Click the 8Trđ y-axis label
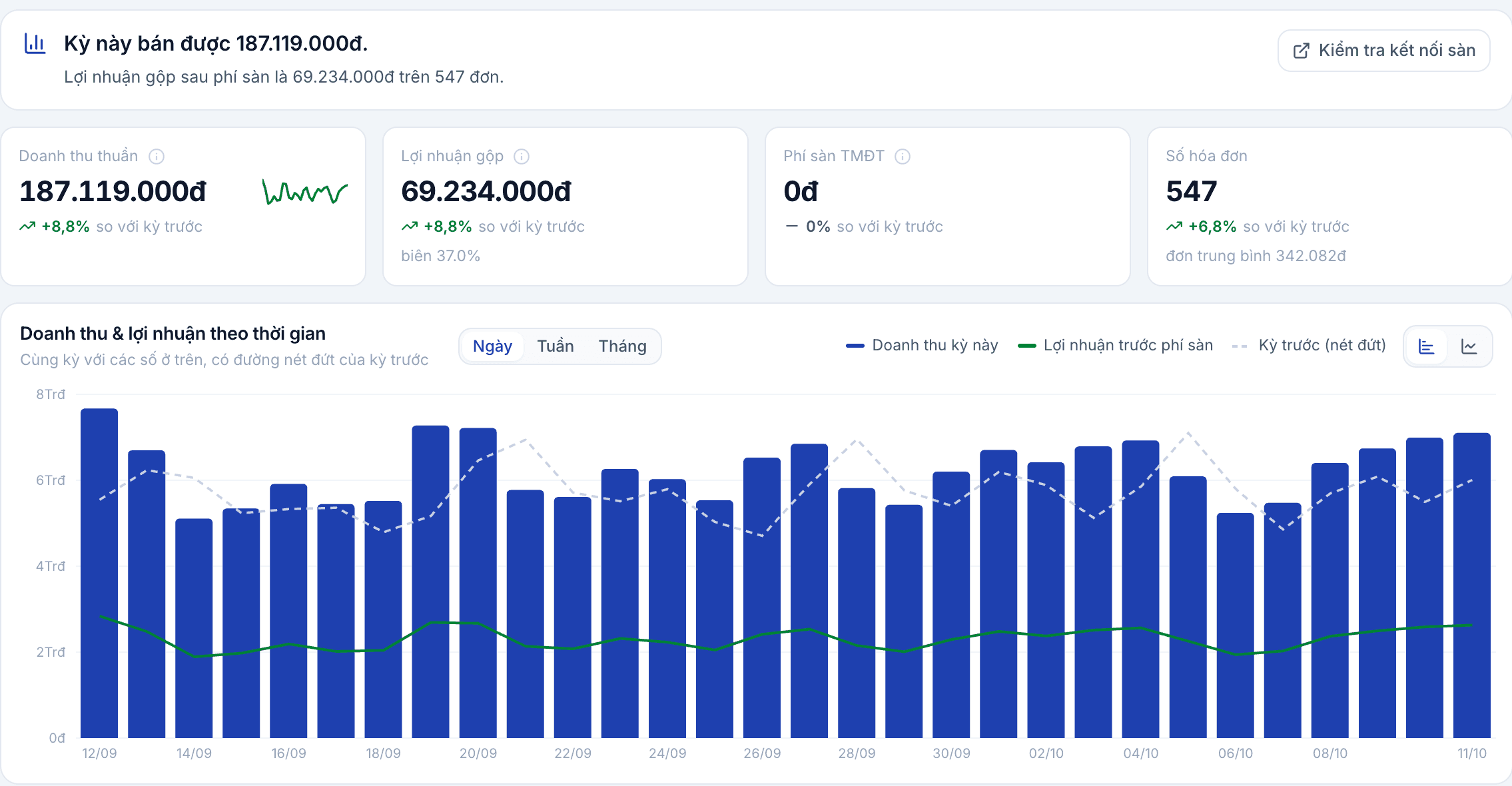 click(51, 394)
